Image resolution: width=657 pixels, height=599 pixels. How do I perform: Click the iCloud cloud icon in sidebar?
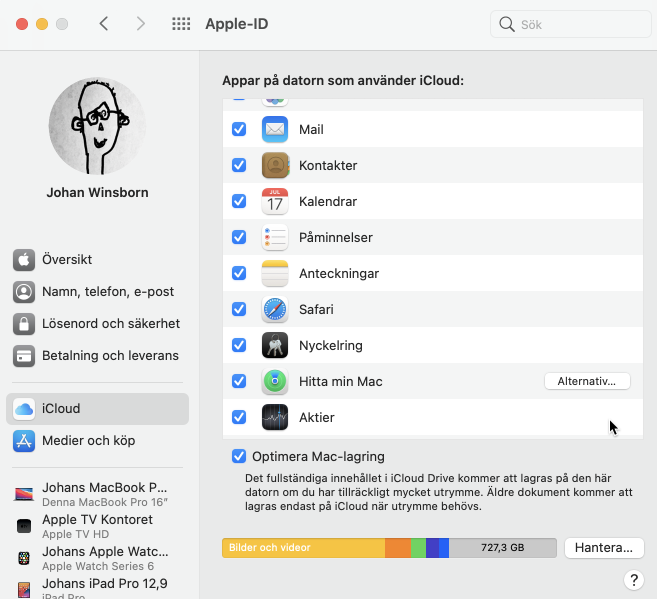tap(24, 409)
